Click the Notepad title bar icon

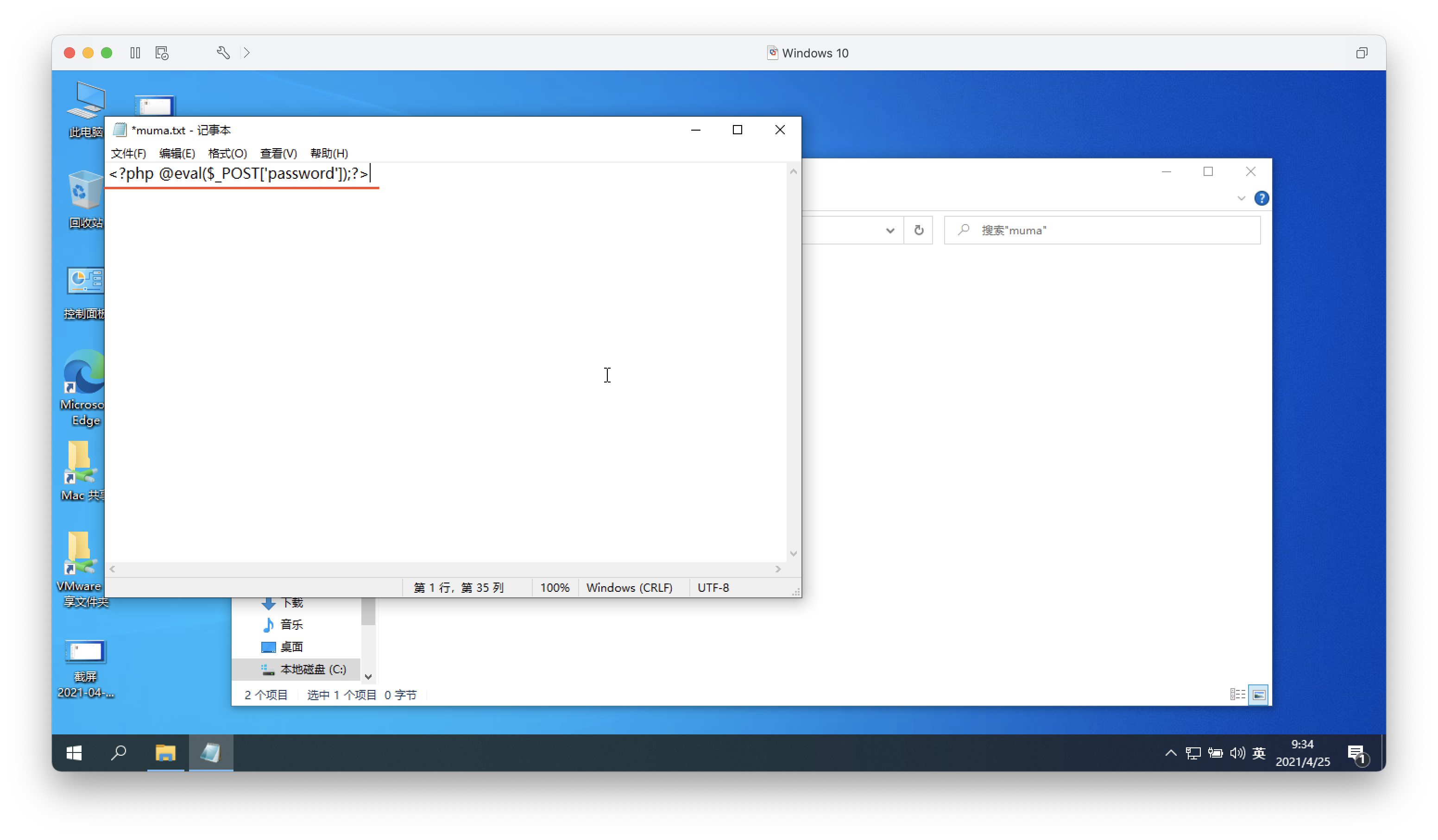pos(119,130)
